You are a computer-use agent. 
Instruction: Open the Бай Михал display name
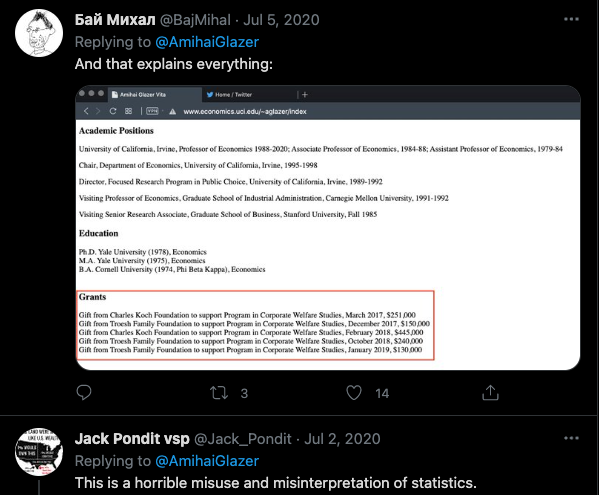(115, 20)
